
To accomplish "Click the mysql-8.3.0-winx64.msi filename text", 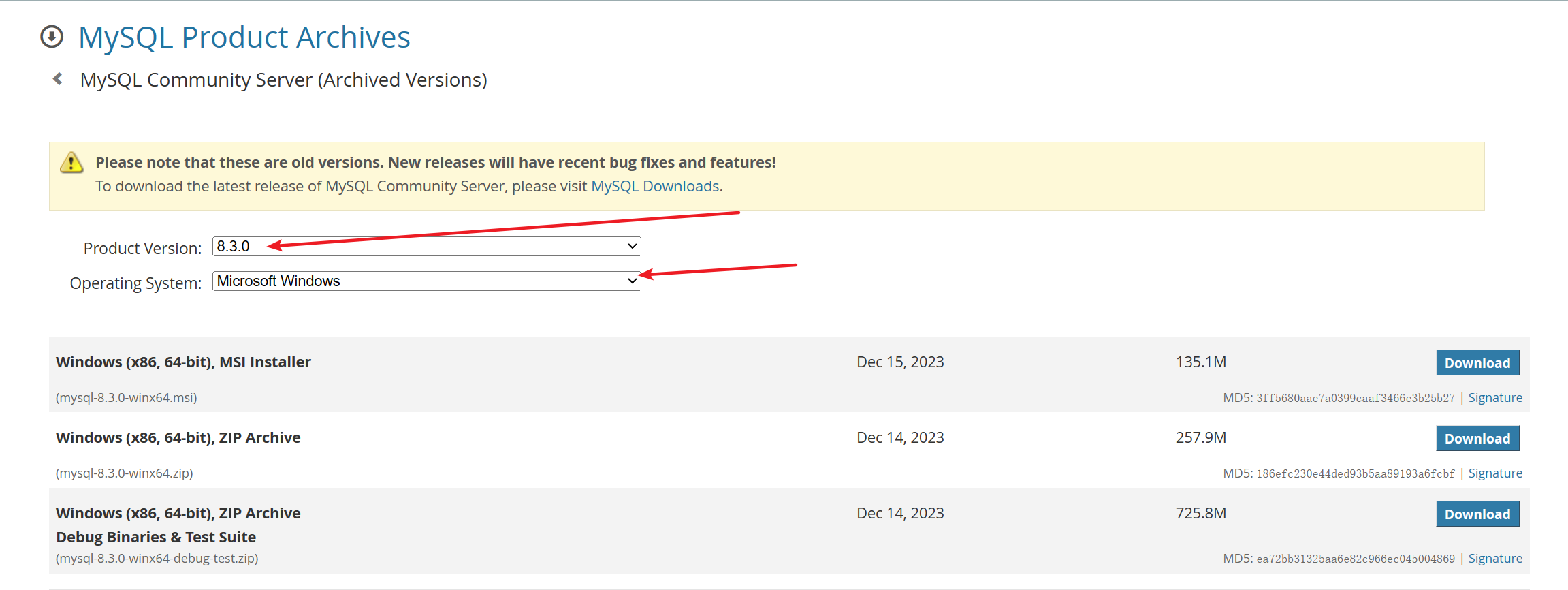I will [127, 398].
